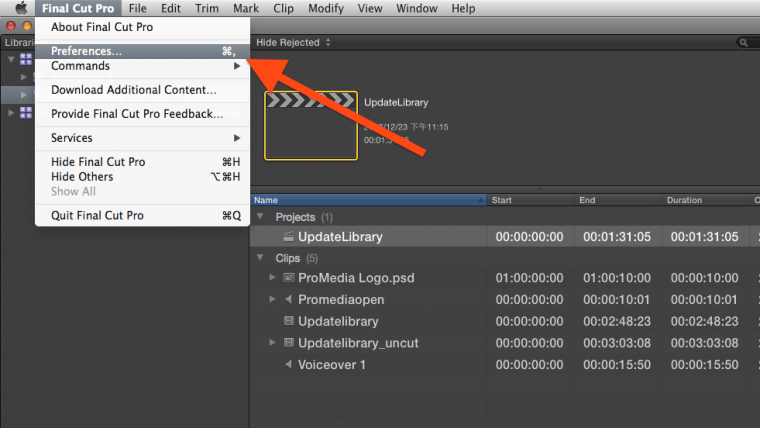Expand the bottom library disclosure triangle
This screenshot has height=428, width=760.
tap(11, 112)
